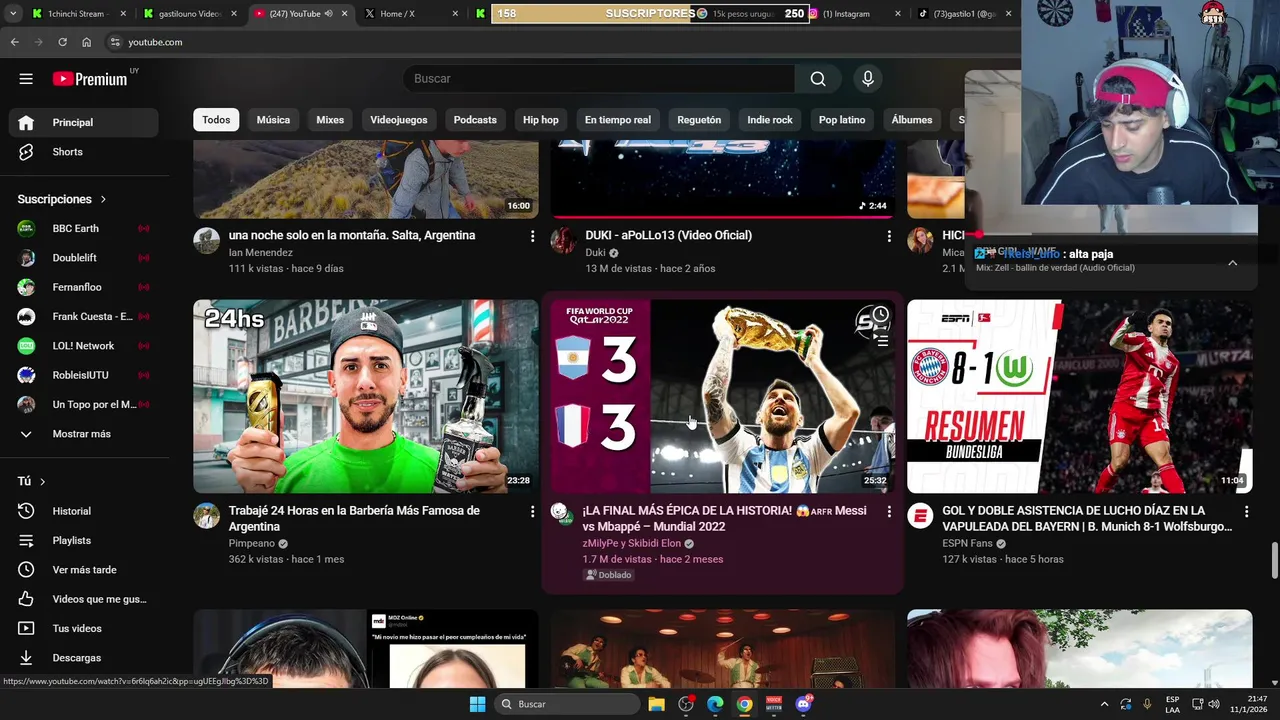
Task: Go back with the browser arrow
Action: 15,42
